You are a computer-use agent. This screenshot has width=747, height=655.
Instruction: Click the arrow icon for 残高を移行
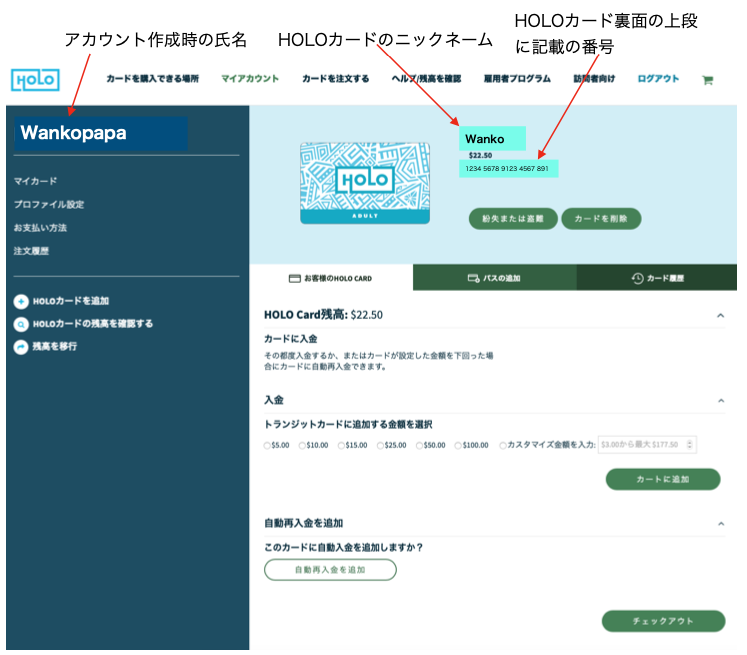pyautogui.click(x=21, y=347)
